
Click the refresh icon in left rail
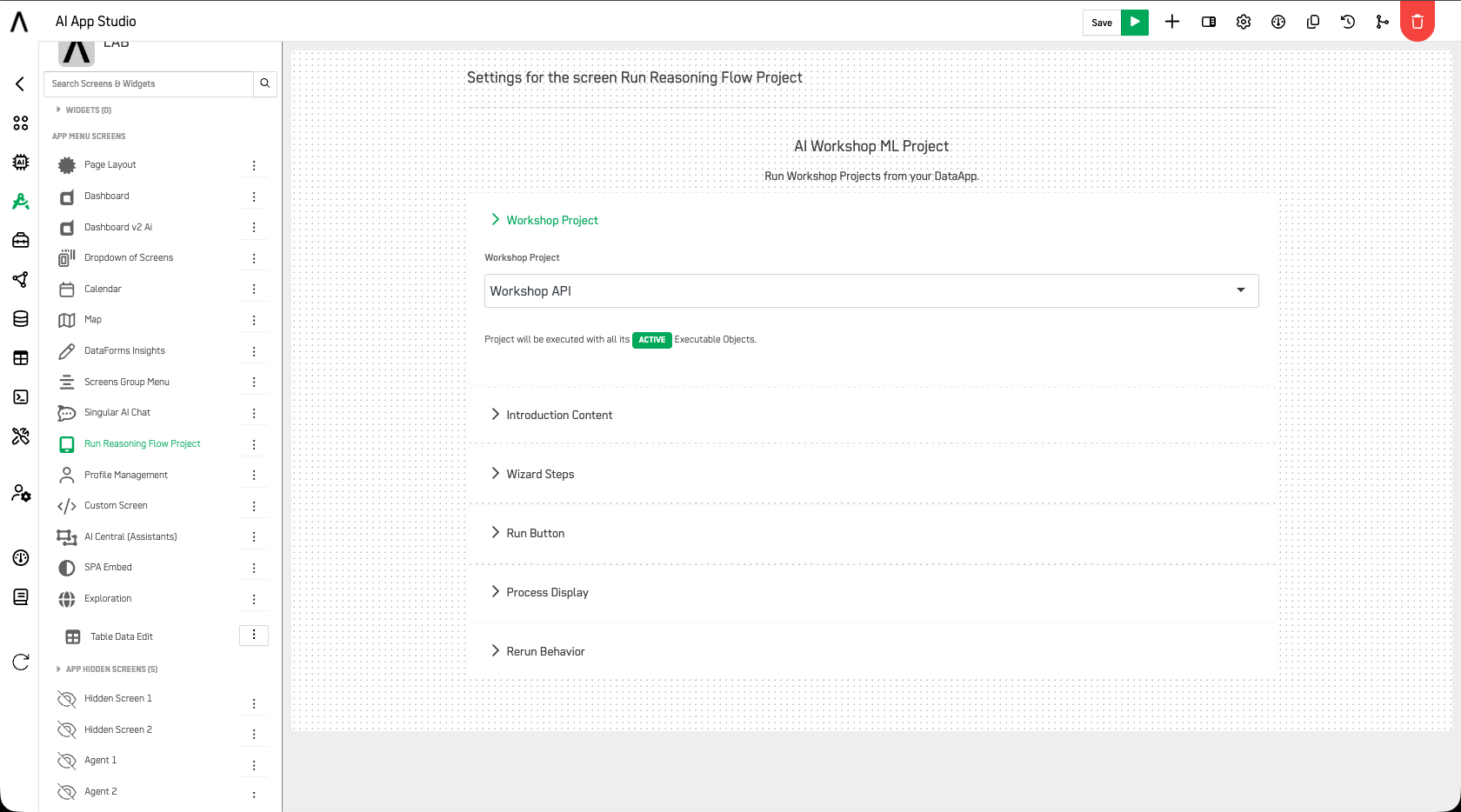pos(21,662)
